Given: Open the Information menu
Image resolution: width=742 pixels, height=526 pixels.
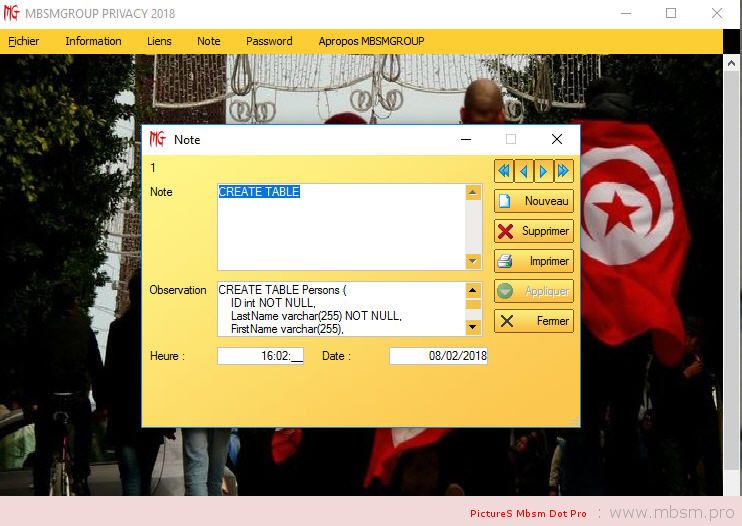Looking at the screenshot, I should [x=93, y=41].
